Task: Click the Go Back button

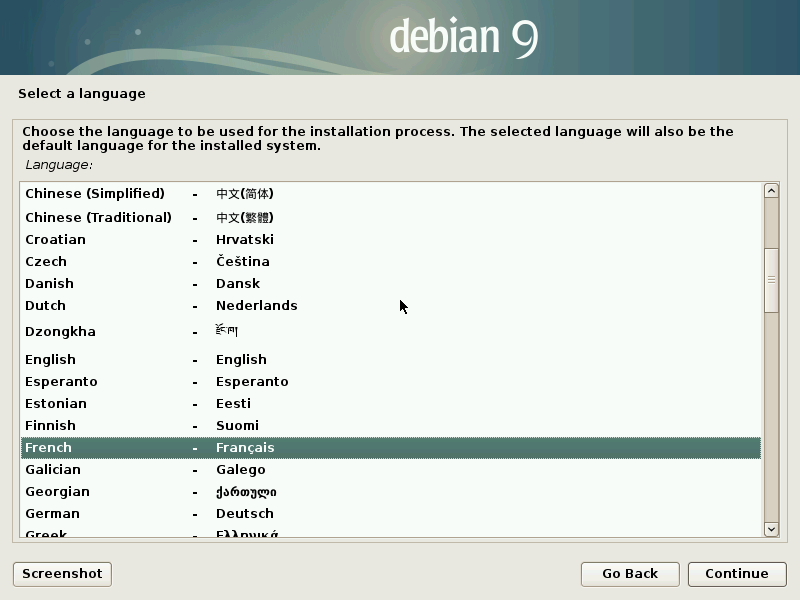Action: pyautogui.click(x=630, y=574)
